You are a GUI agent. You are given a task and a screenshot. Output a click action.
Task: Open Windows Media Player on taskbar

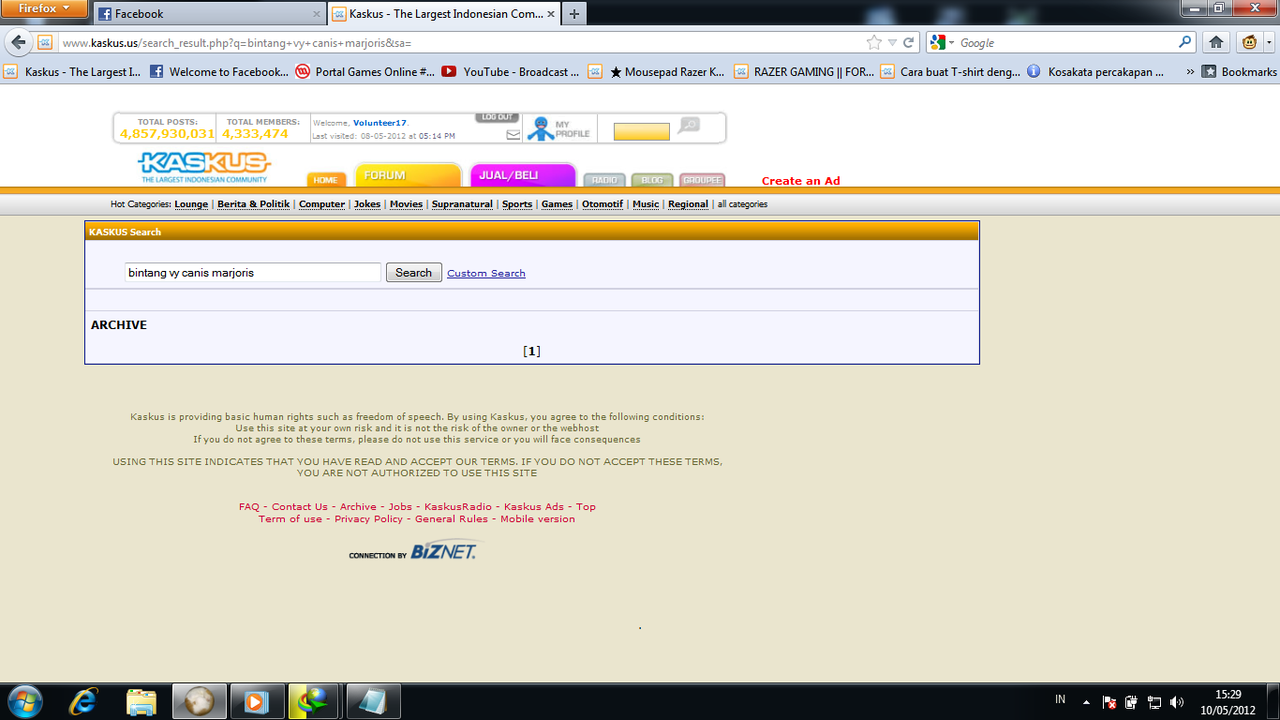click(x=257, y=702)
